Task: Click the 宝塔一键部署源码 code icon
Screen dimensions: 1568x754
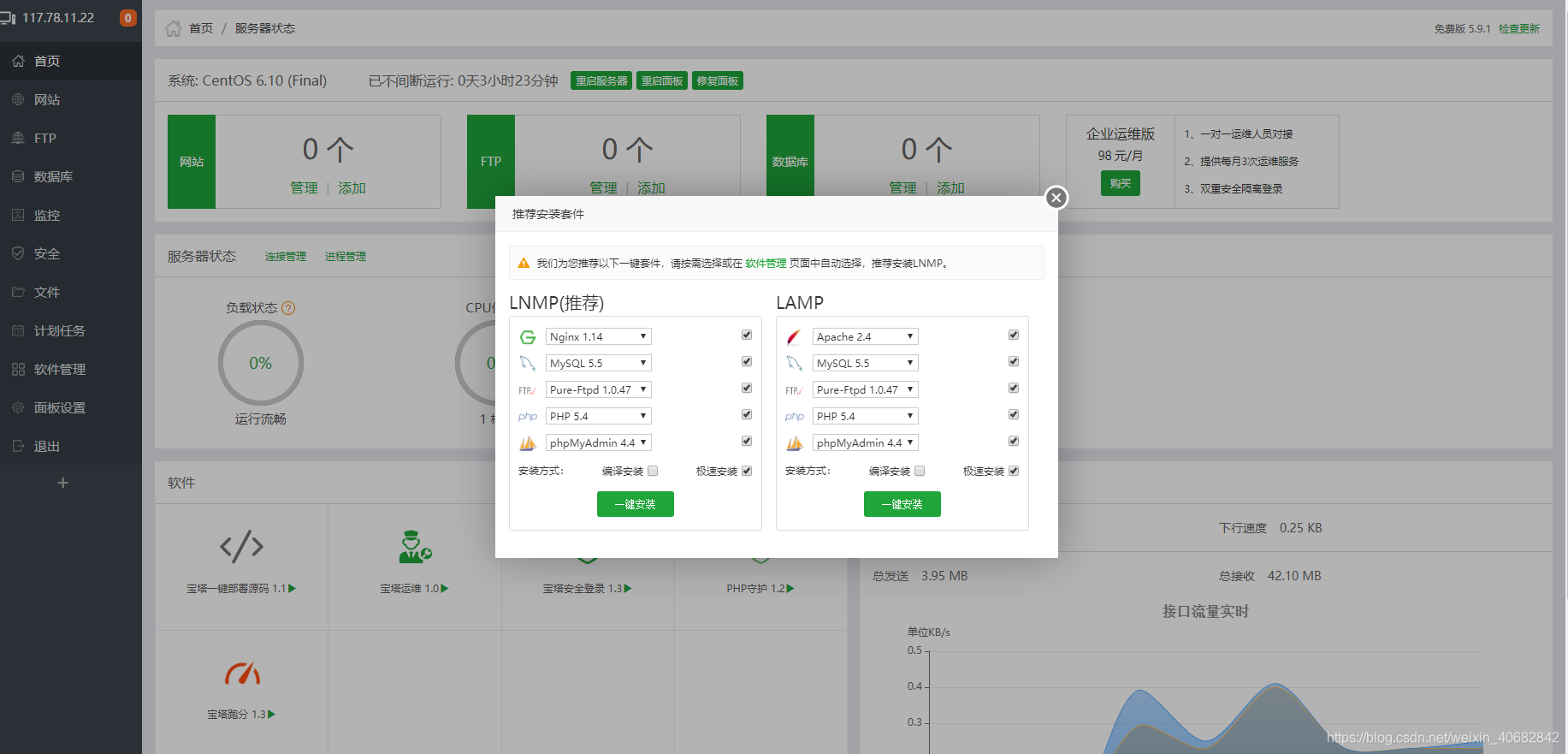Action: (242, 546)
